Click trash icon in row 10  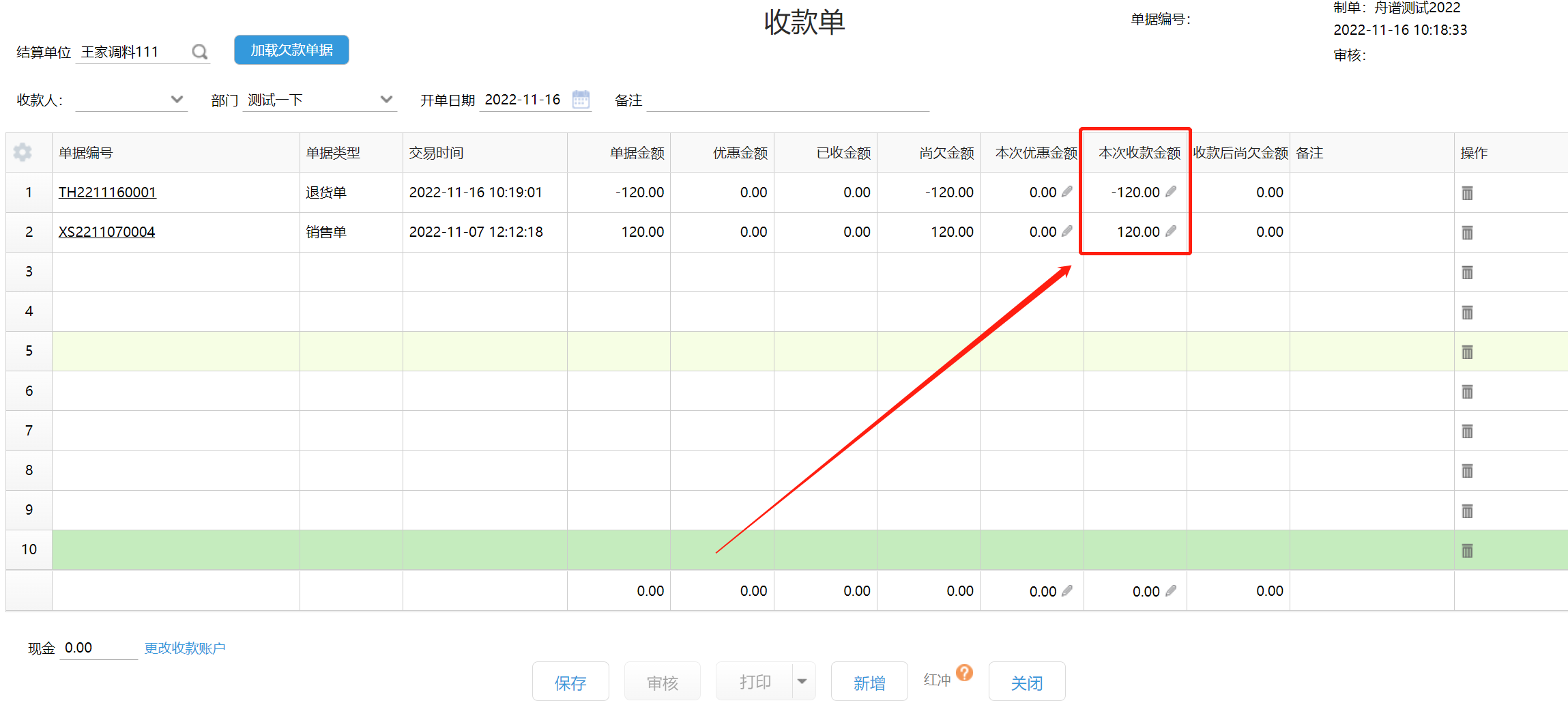point(1467,550)
